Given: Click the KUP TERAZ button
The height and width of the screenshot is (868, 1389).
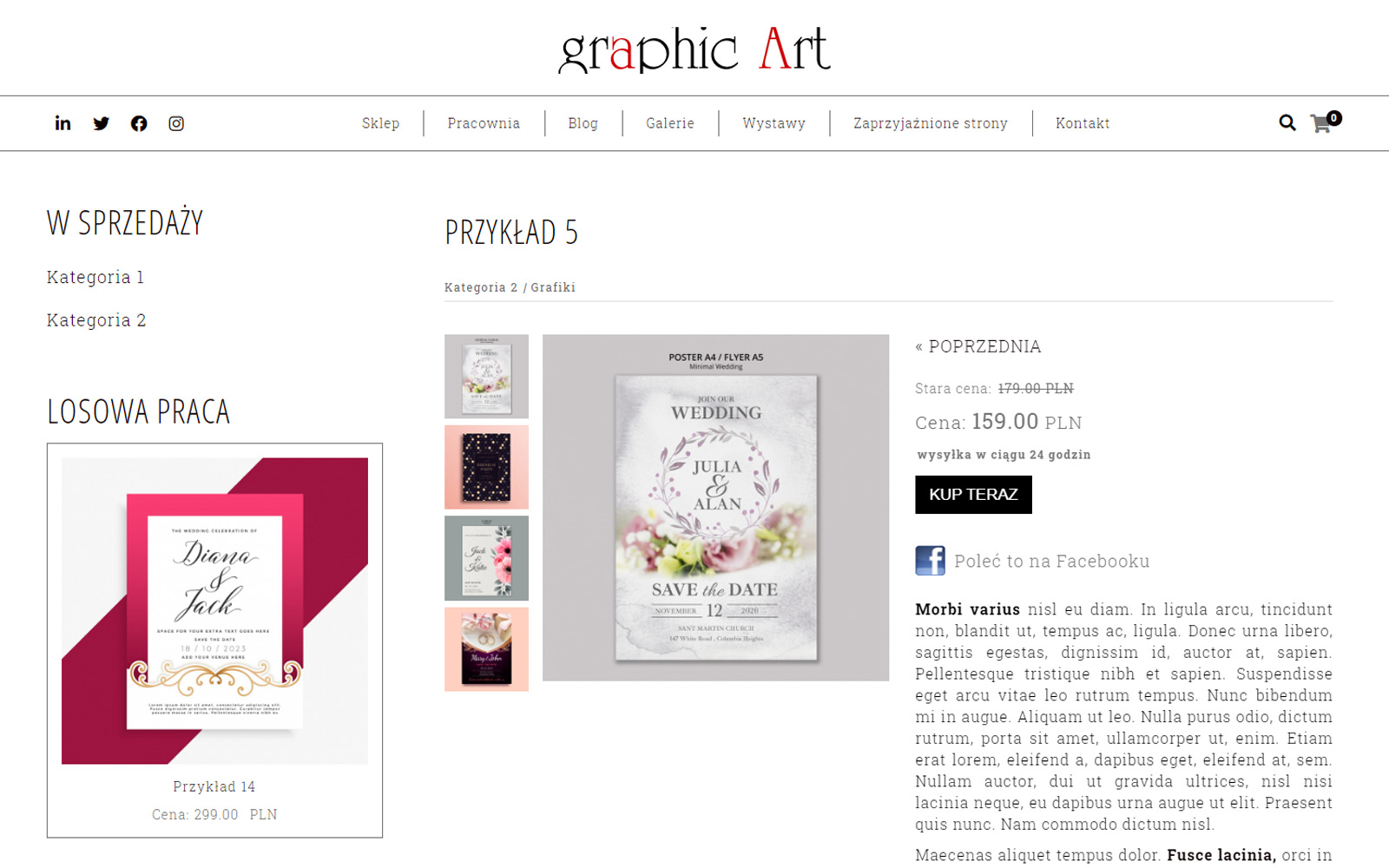Looking at the screenshot, I should (973, 495).
